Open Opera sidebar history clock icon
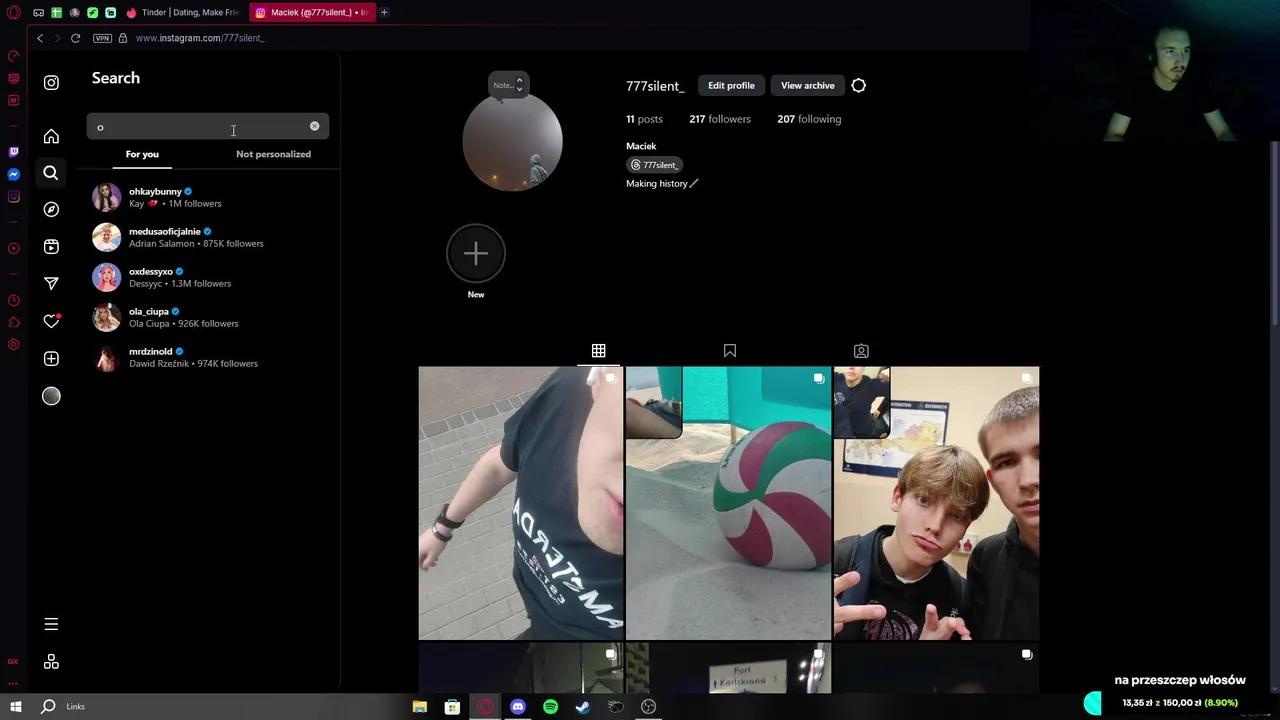Image resolution: width=1280 pixels, height=720 pixels. tap(13, 300)
